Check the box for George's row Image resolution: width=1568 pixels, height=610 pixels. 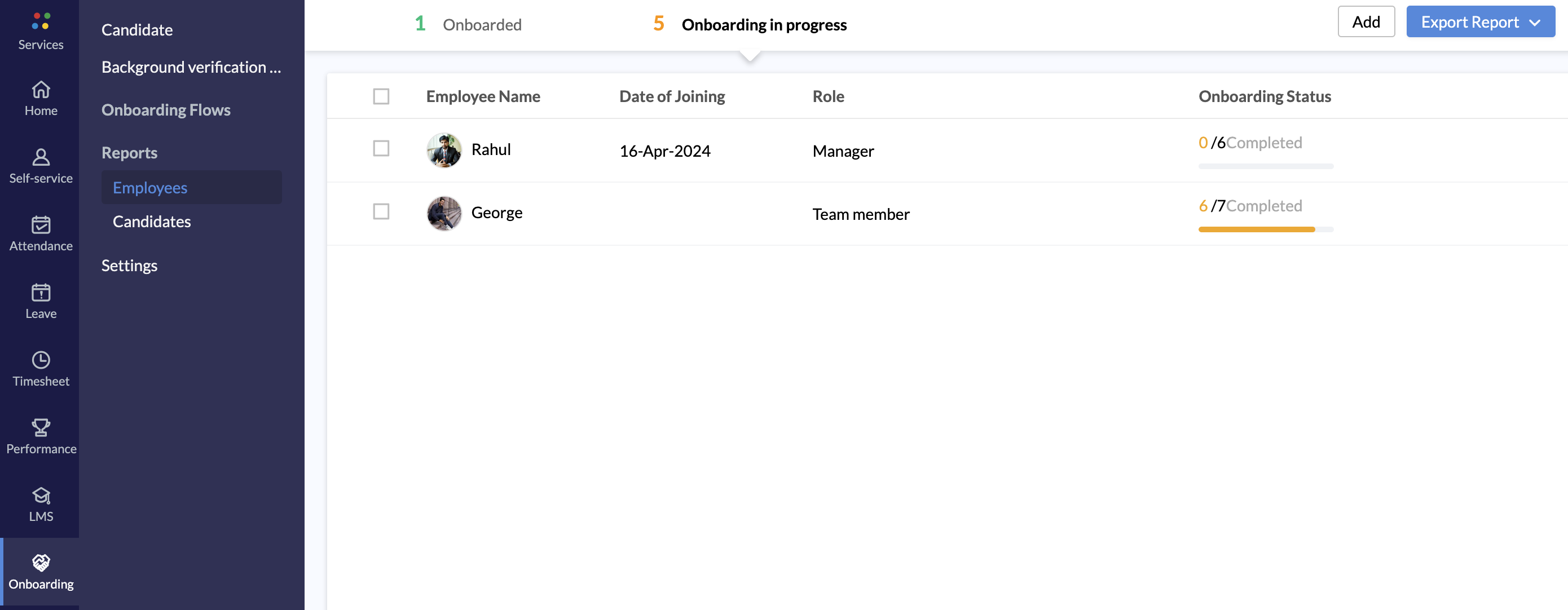381,211
